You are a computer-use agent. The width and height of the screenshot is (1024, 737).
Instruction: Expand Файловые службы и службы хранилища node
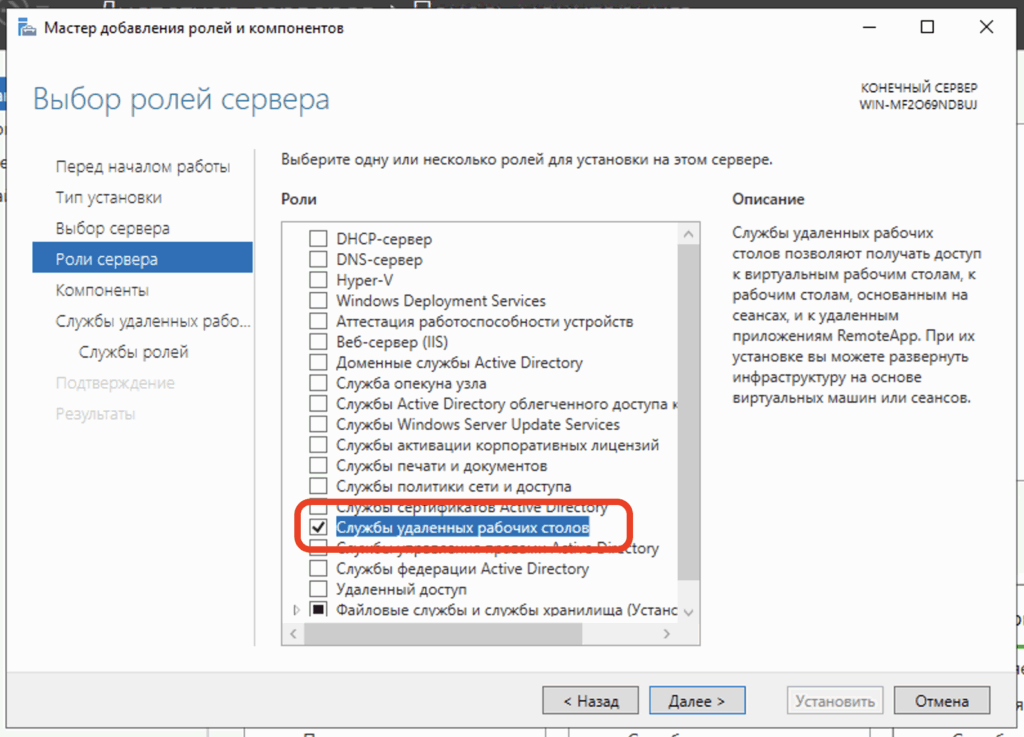[x=296, y=610]
